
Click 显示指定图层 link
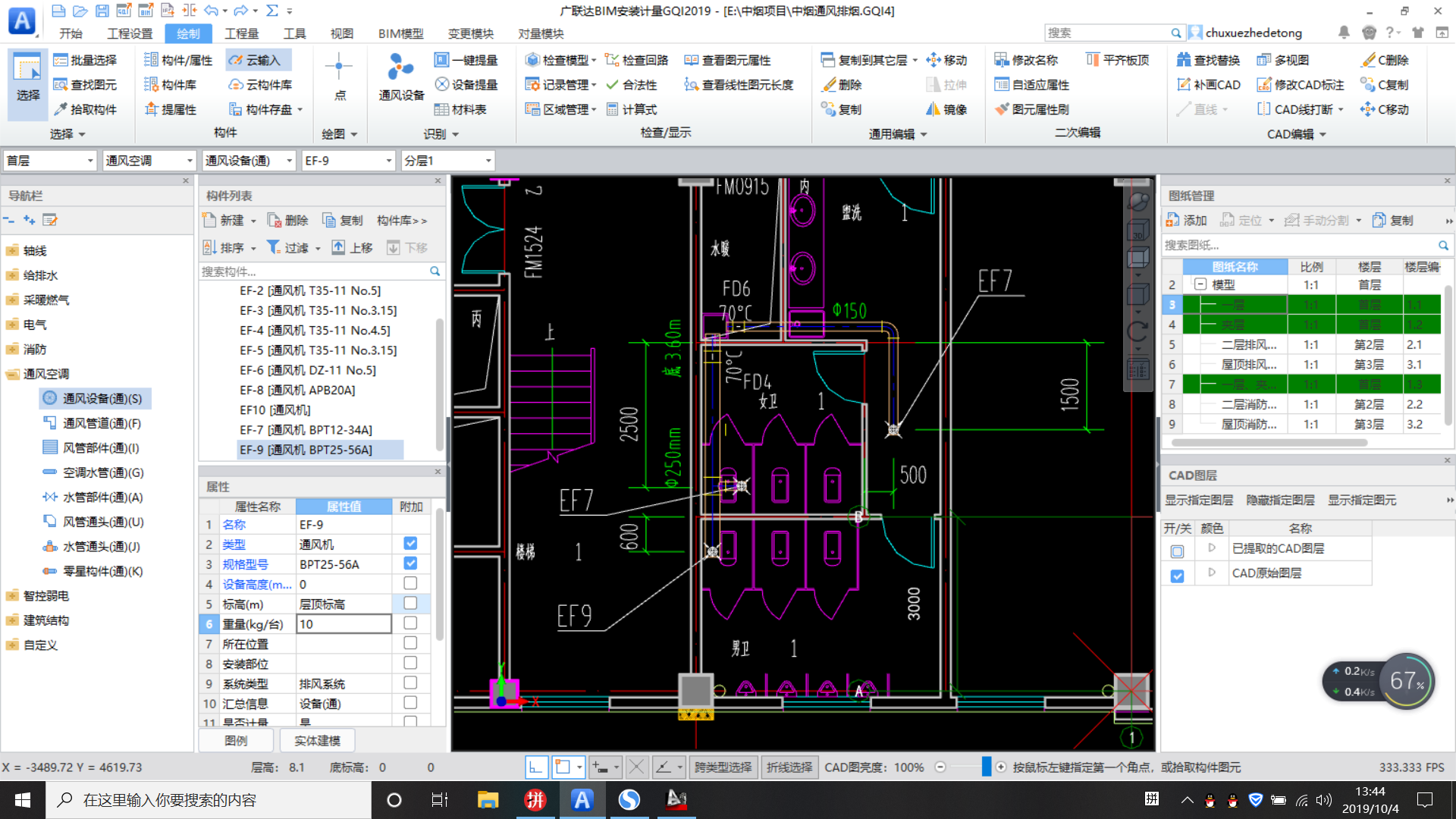[x=1199, y=500]
